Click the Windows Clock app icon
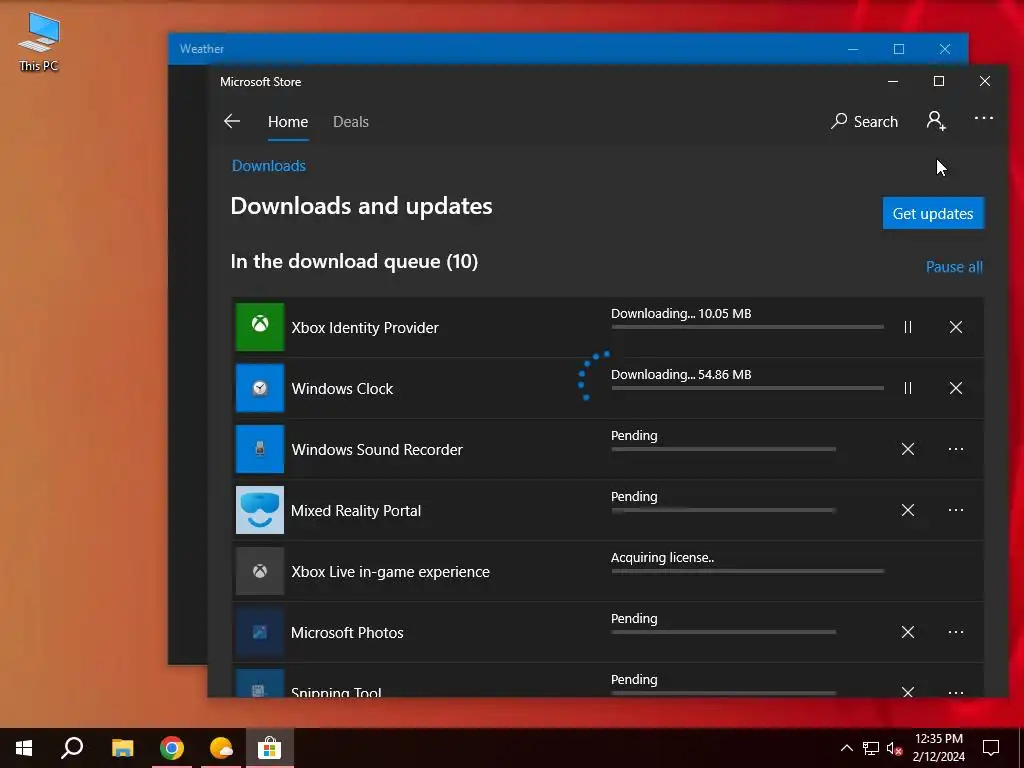Image resolution: width=1024 pixels, height=768 pixels. coord(260,388)
